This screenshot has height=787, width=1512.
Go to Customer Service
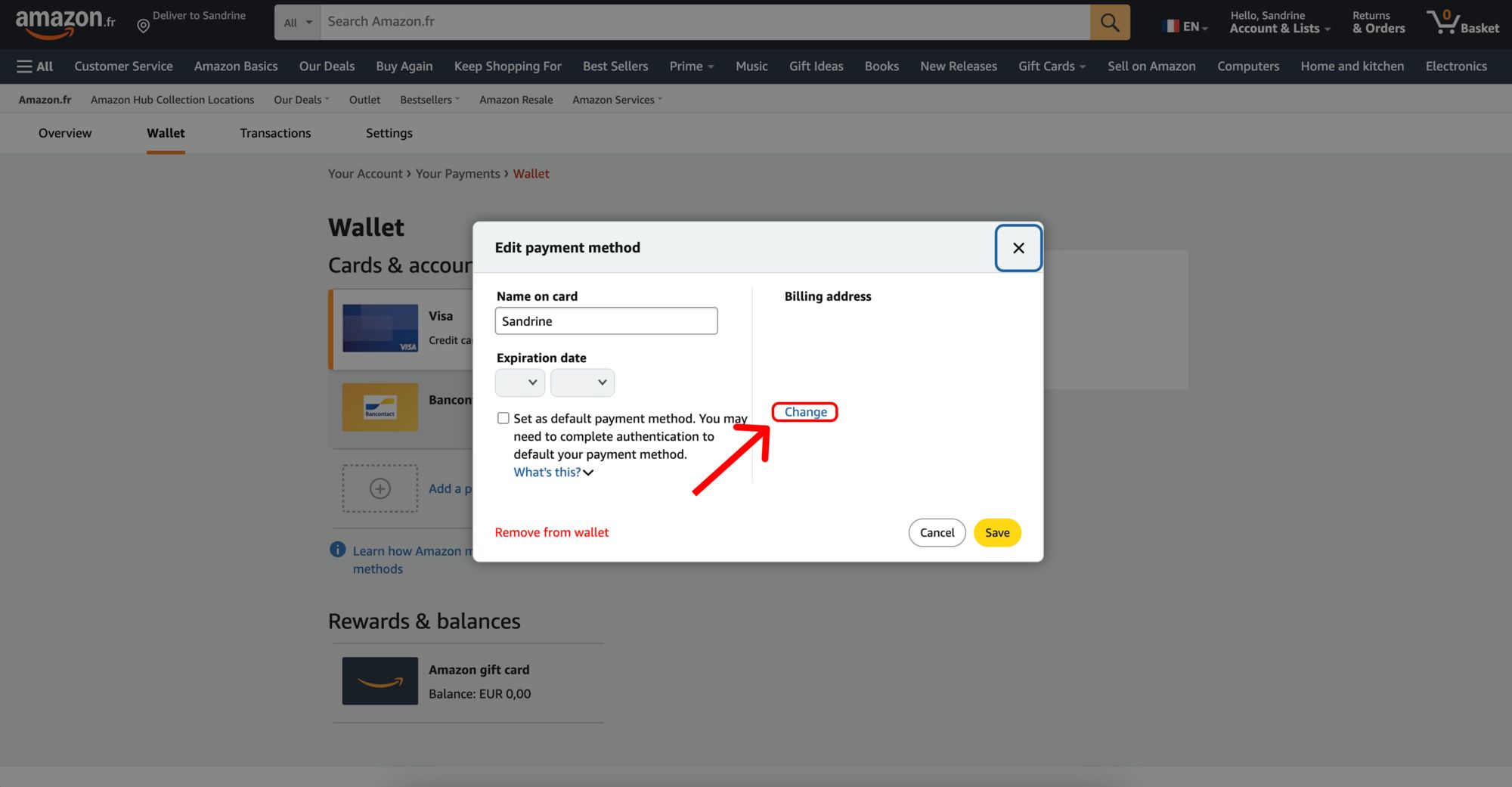[x=123, y=67]
